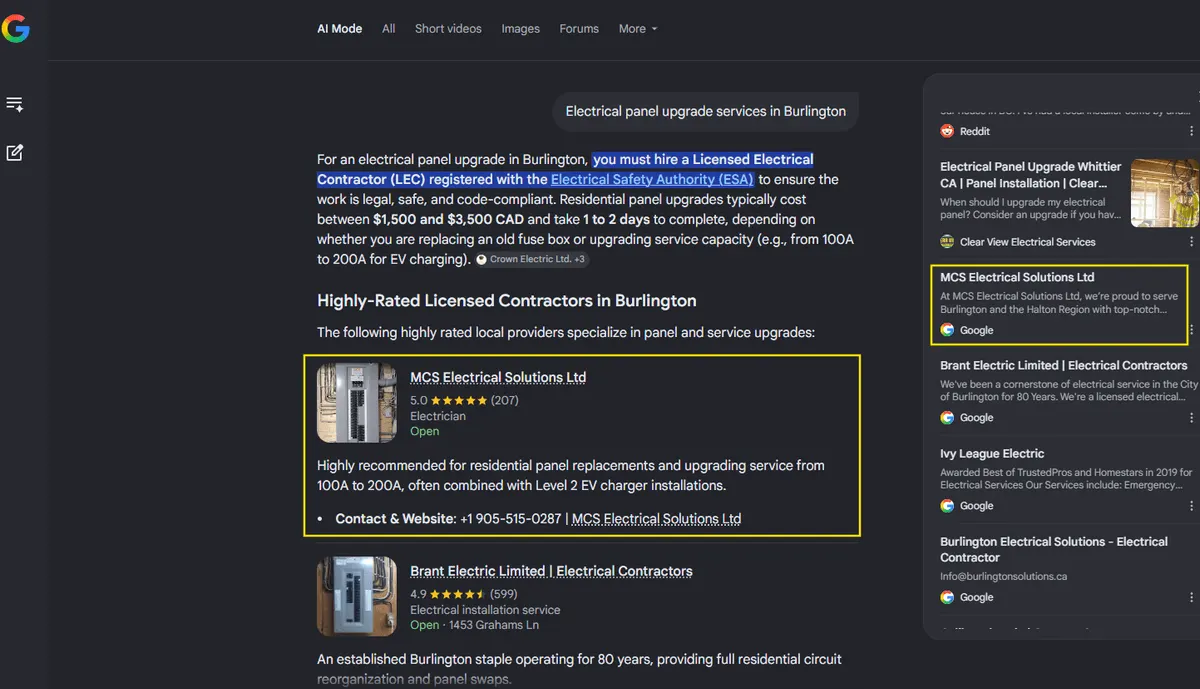Viewport: 1200px width, 689px height.
Task: Open the Brant Electric Limited listing title
Action: [551, 572]
